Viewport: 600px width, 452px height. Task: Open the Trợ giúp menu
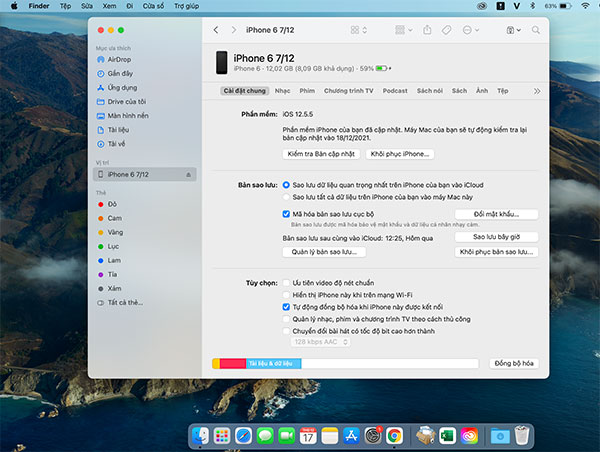pos(186,6)
